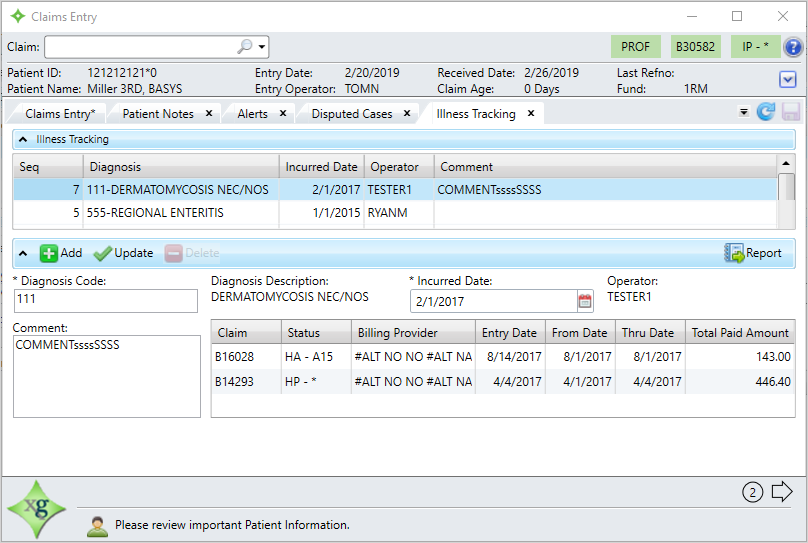
Task: Select the 111-DERMATOMYCOSIS NEC/NOS row
Action: (395, 190)
